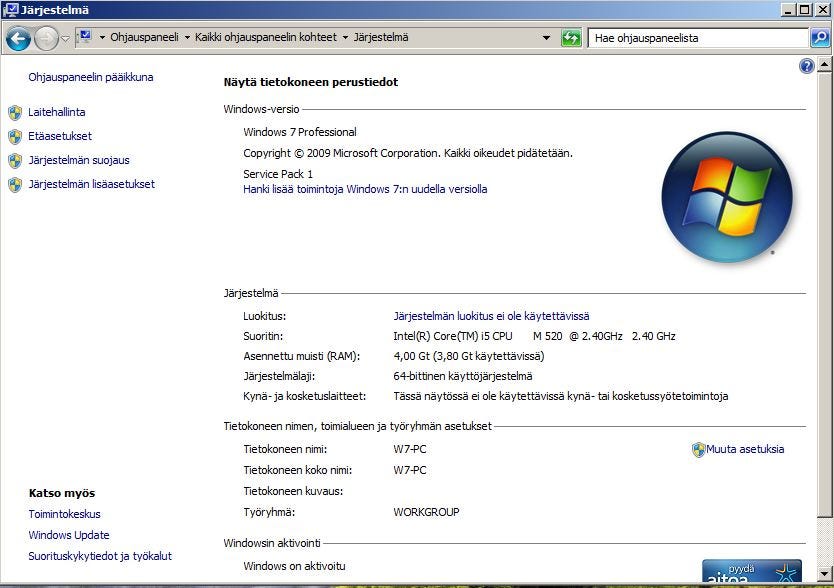
Task: Click the search magnifier icon
Action: (x=819, y=38)
